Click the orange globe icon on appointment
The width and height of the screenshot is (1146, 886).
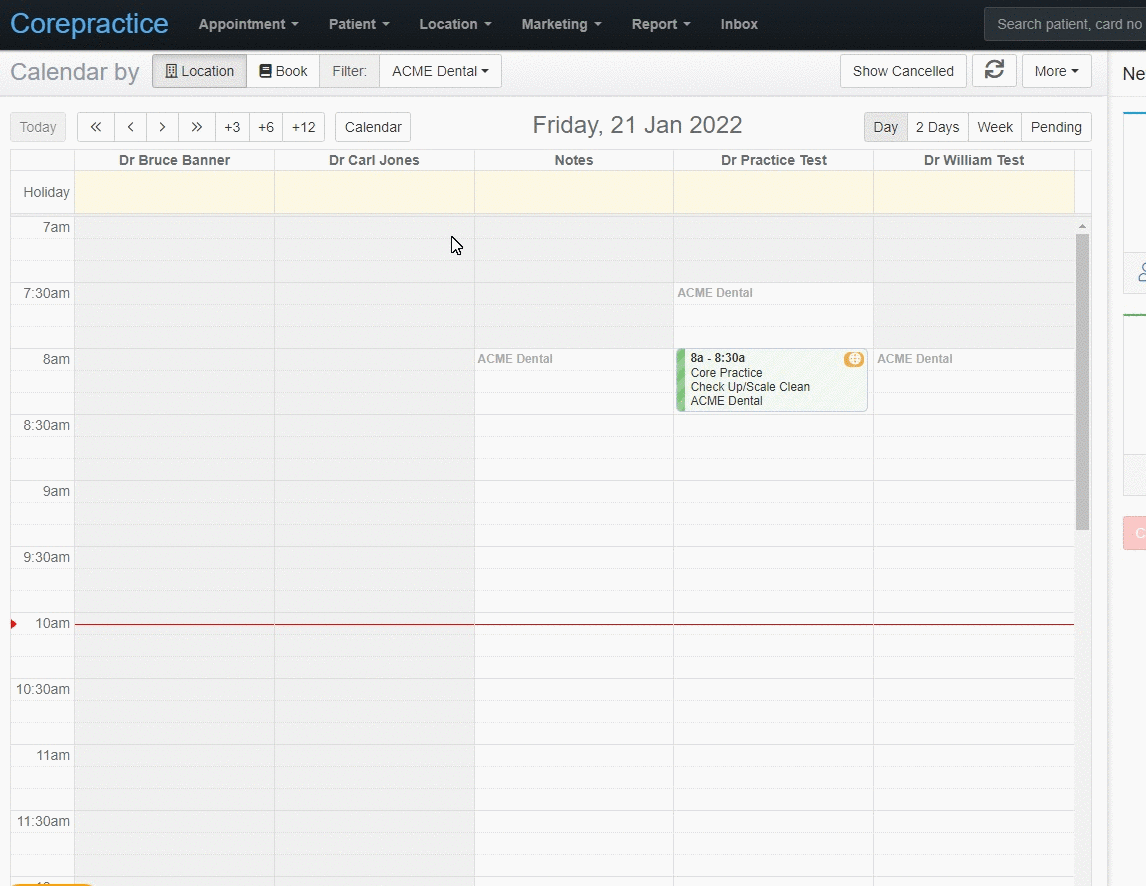854,359
